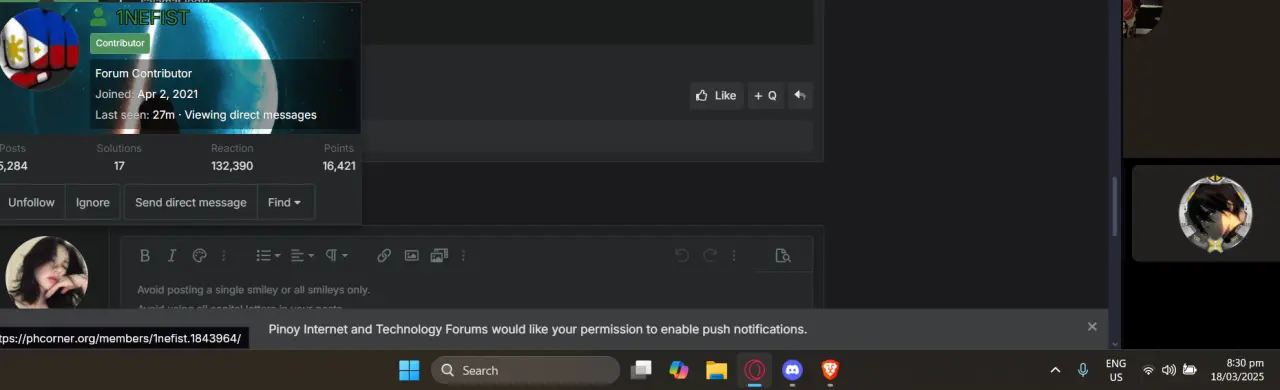Click the taskbar Search box

(526, 370)
